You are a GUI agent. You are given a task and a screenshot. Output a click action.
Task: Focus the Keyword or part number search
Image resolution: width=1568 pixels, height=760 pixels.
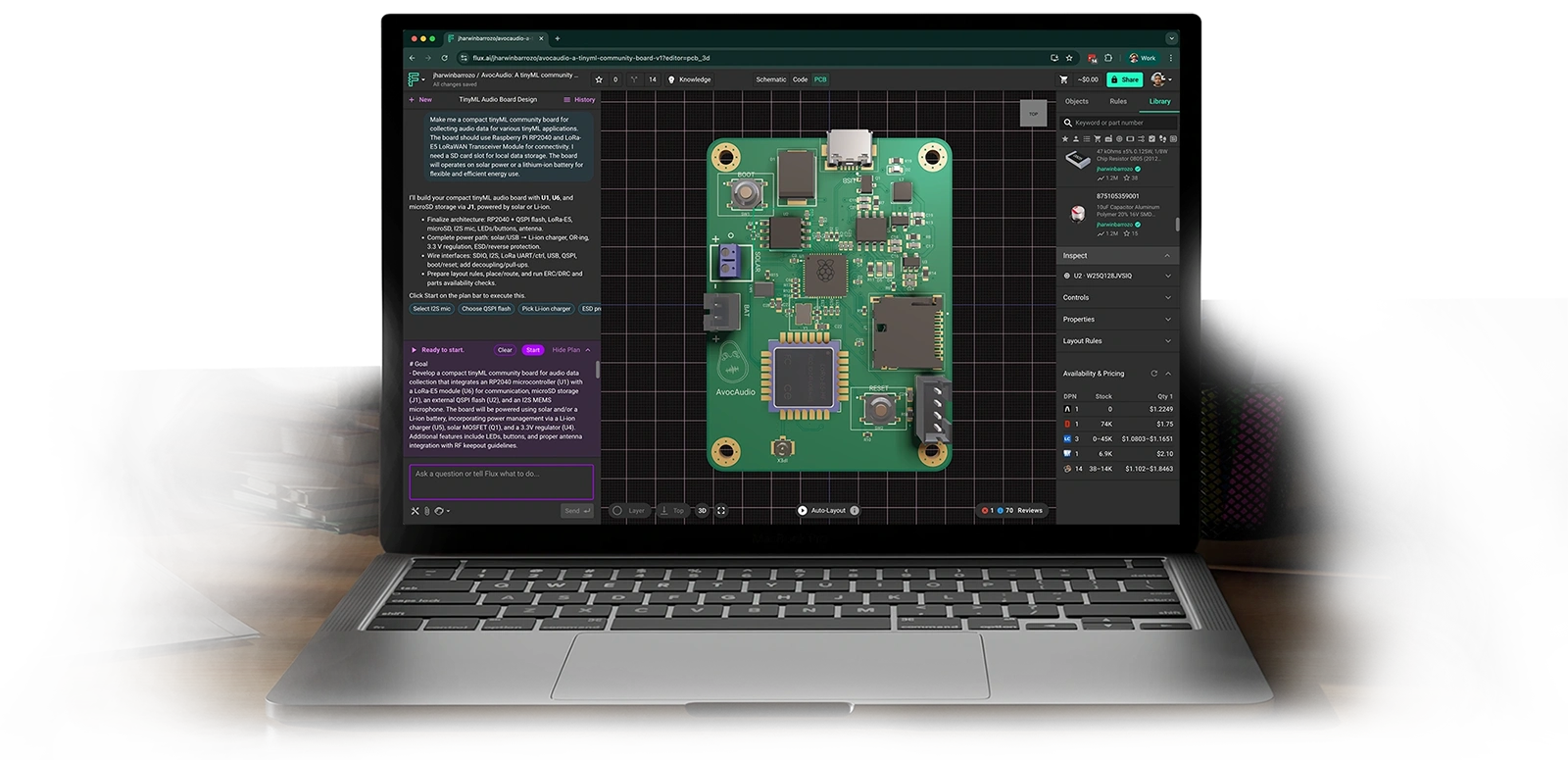coord(1120,123)
